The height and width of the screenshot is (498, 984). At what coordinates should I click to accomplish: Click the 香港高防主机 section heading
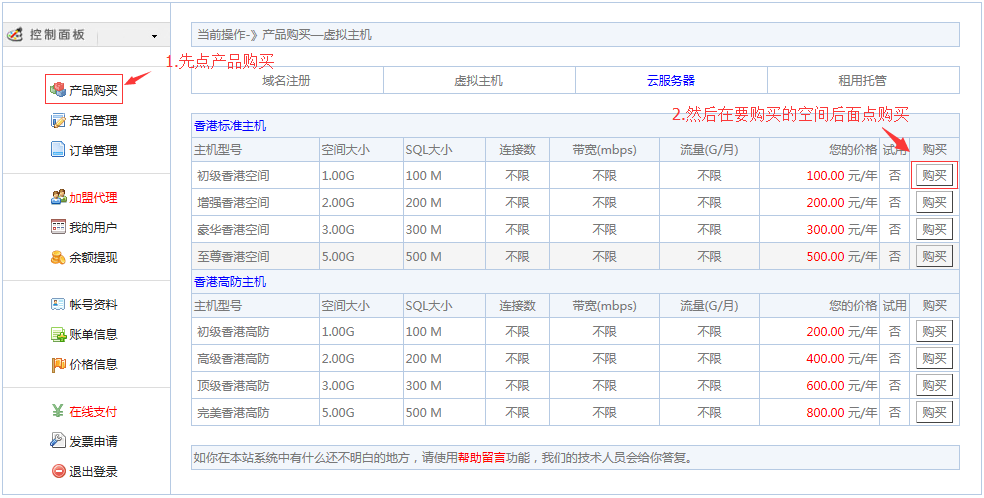230,282
